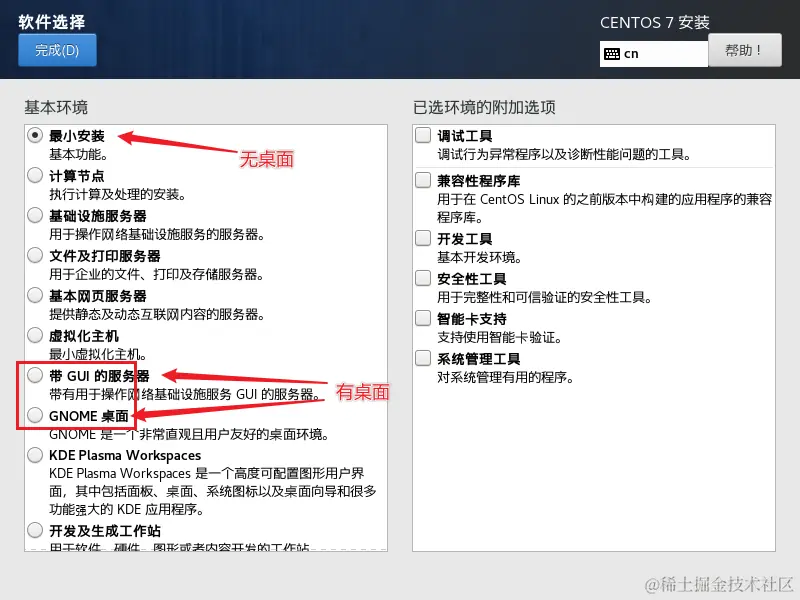Click 用于企业的文件、打印及存储服务器。 text
800x600 pixels.
(x=157, y=274)
